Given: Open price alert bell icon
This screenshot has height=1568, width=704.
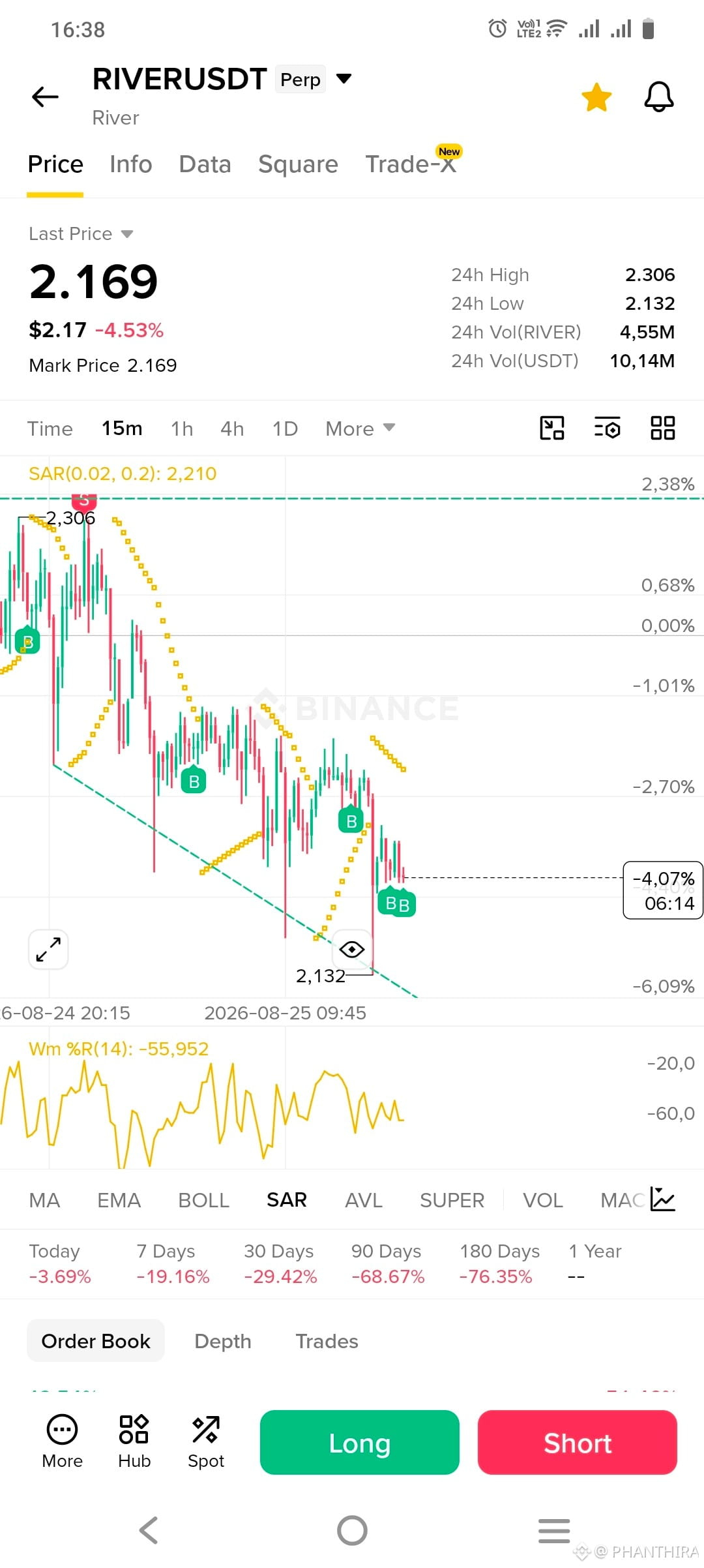Looking at the screenshot, I should pos(659,97).
